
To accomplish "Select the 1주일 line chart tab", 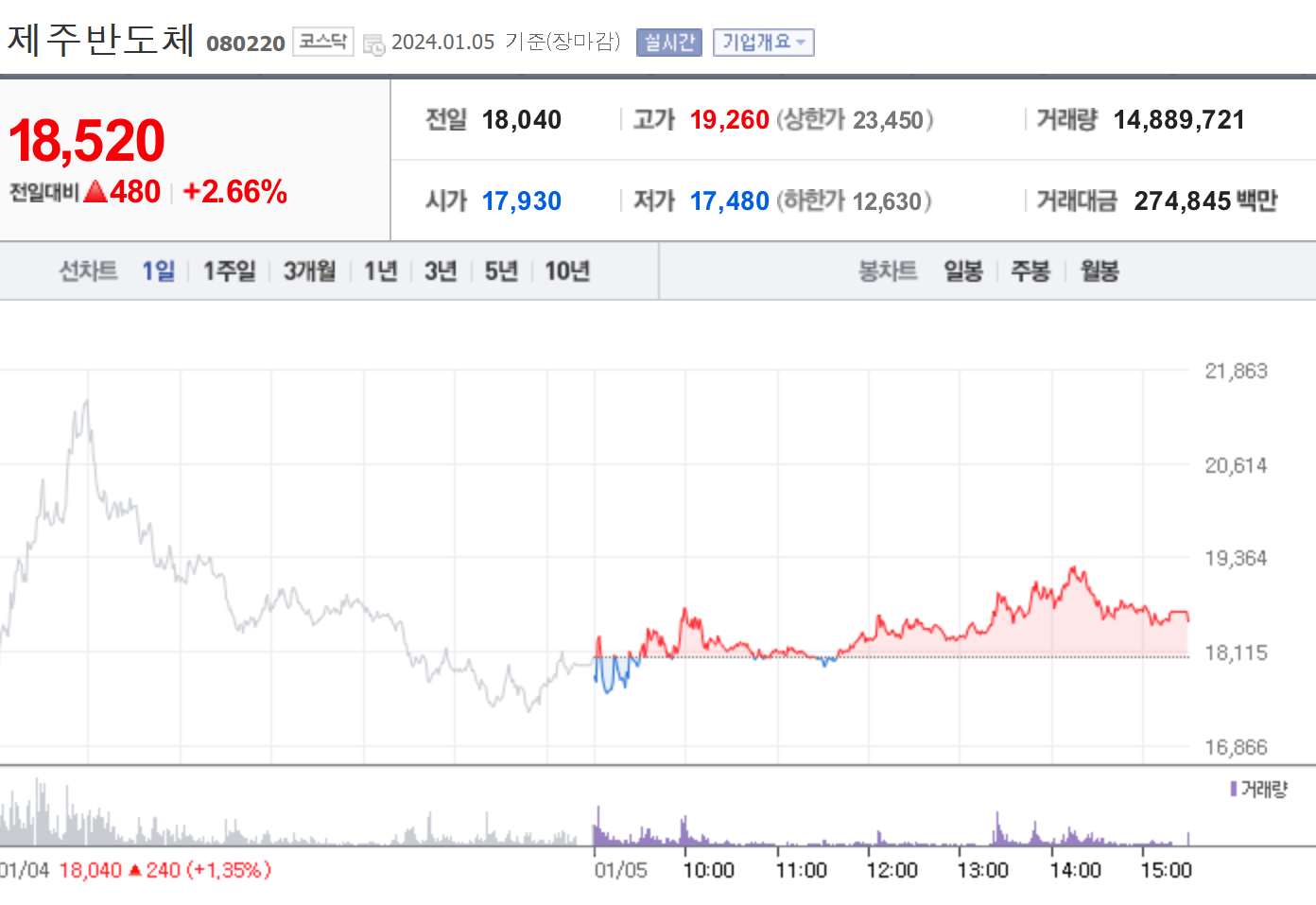I will (230, 271).
